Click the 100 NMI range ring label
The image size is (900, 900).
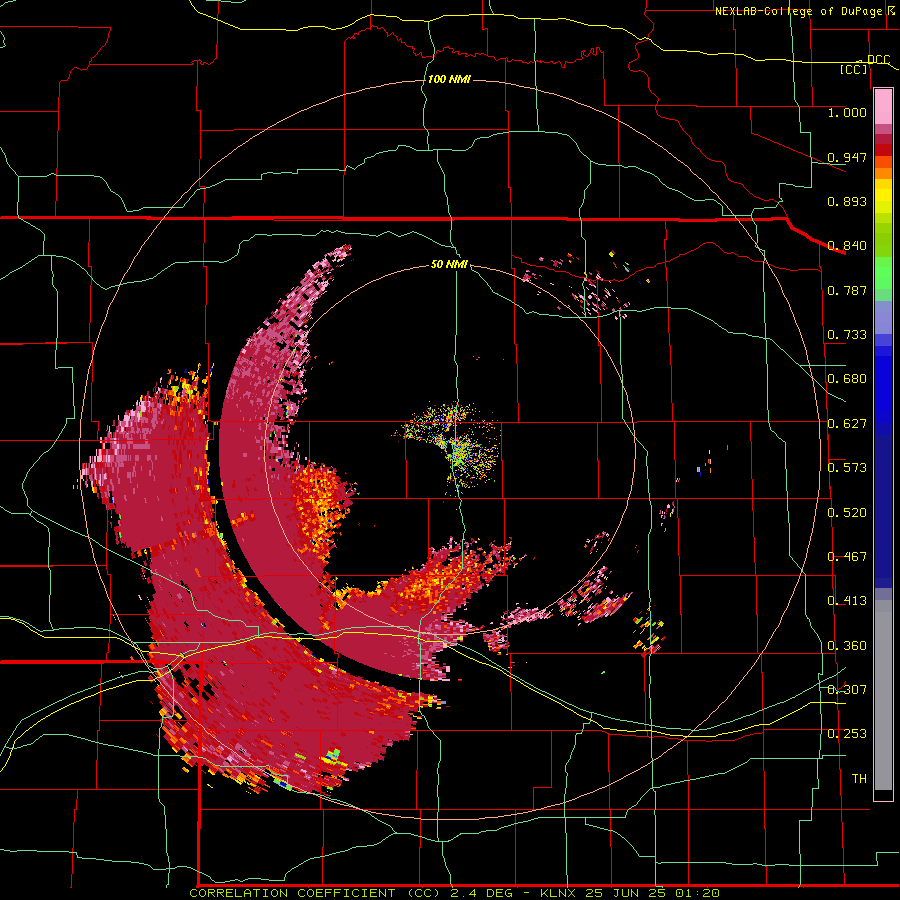click(449, 79)
